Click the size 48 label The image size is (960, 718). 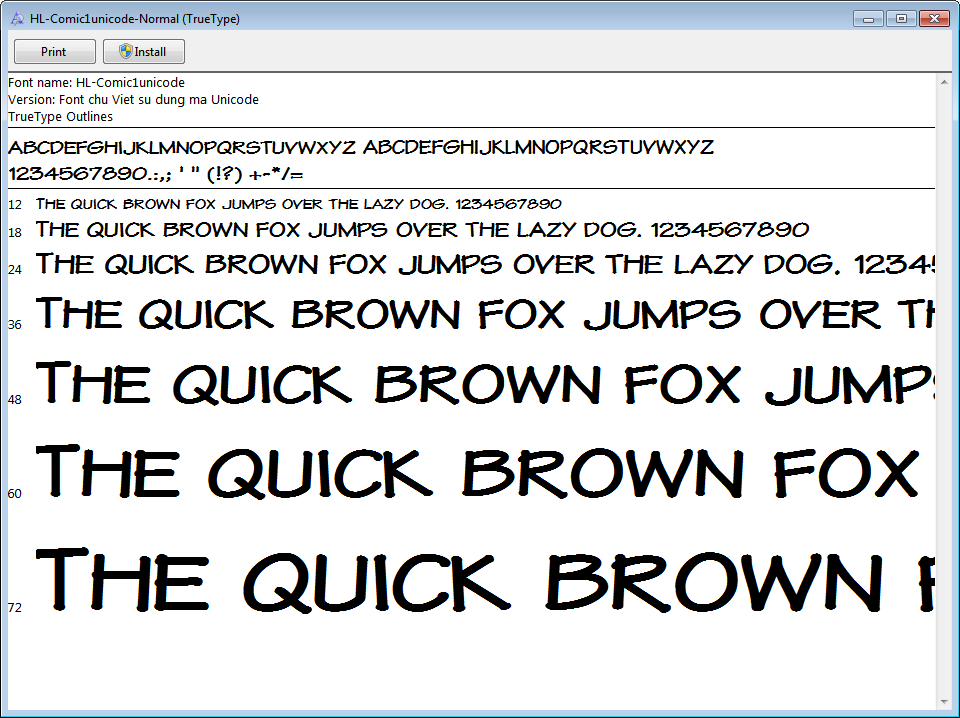point(15,400)
